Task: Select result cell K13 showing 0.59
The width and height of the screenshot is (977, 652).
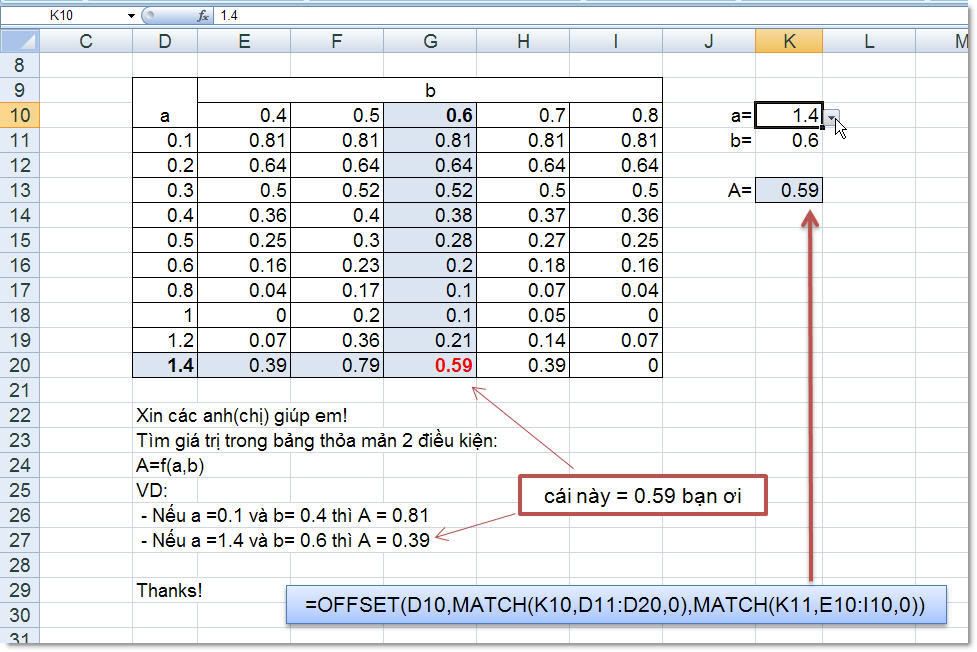Action: (x=789, y=190)
